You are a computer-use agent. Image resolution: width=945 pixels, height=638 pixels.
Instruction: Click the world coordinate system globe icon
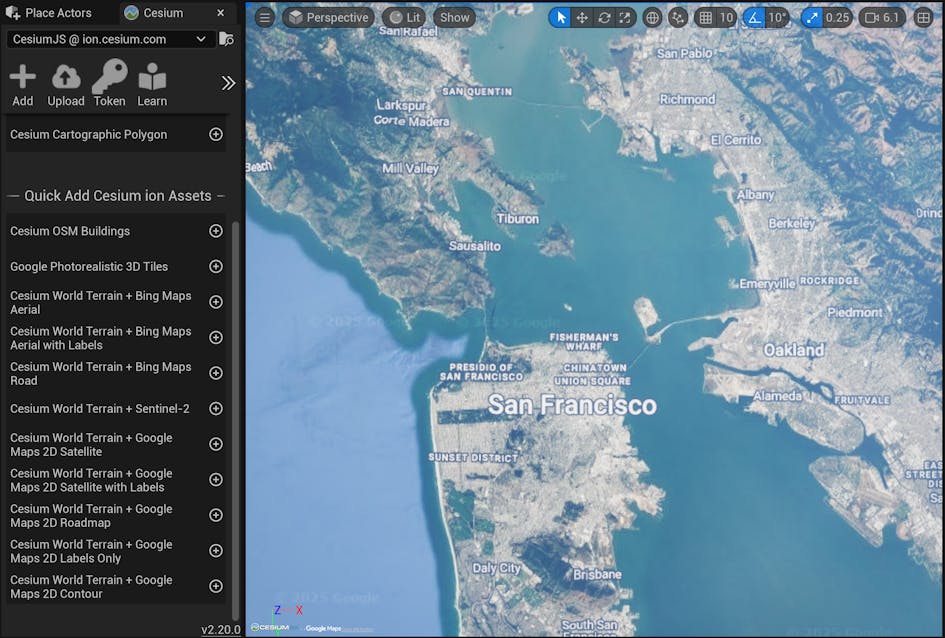[x=653, y=17]
